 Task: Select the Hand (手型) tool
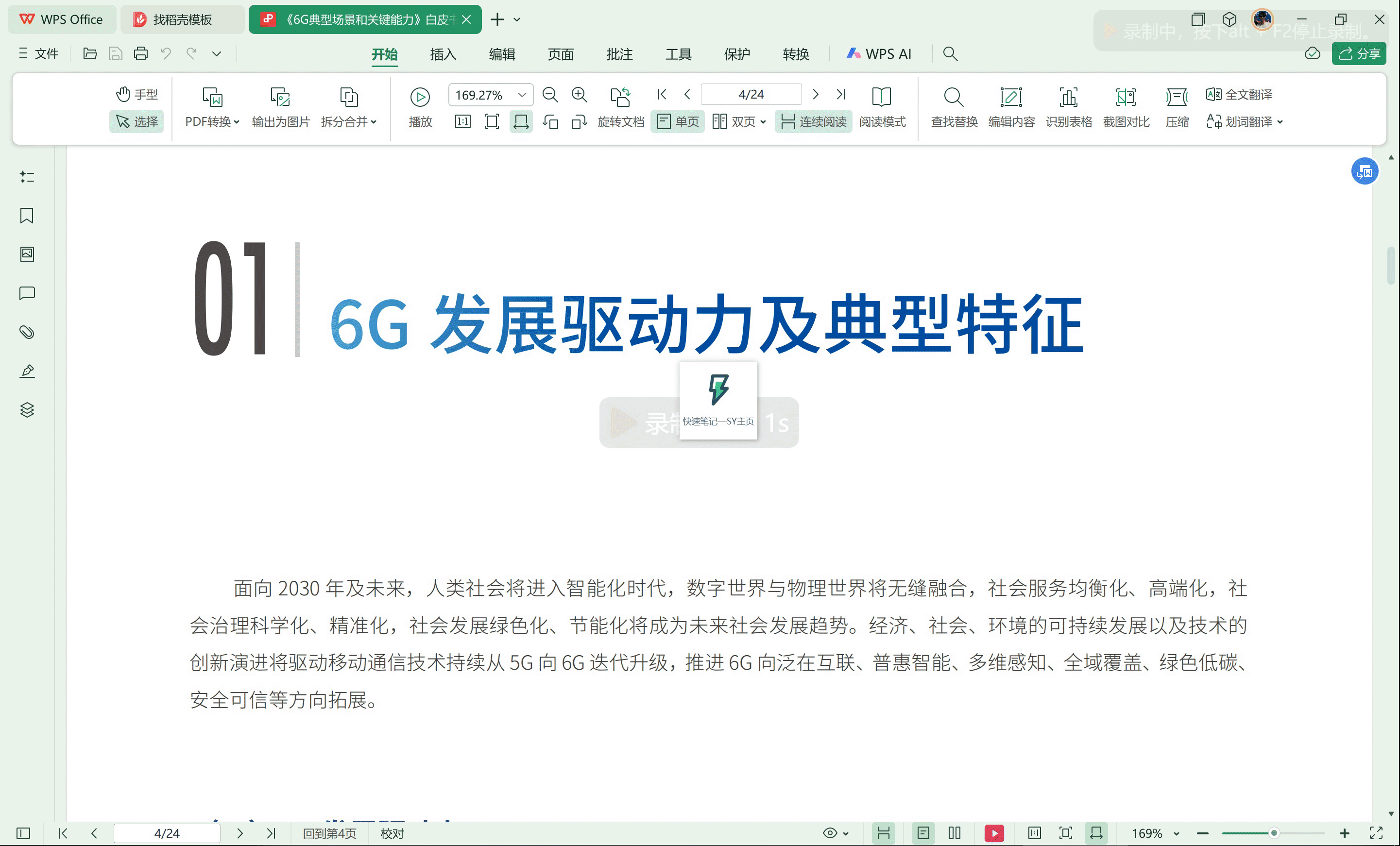(x=137, y=94)
